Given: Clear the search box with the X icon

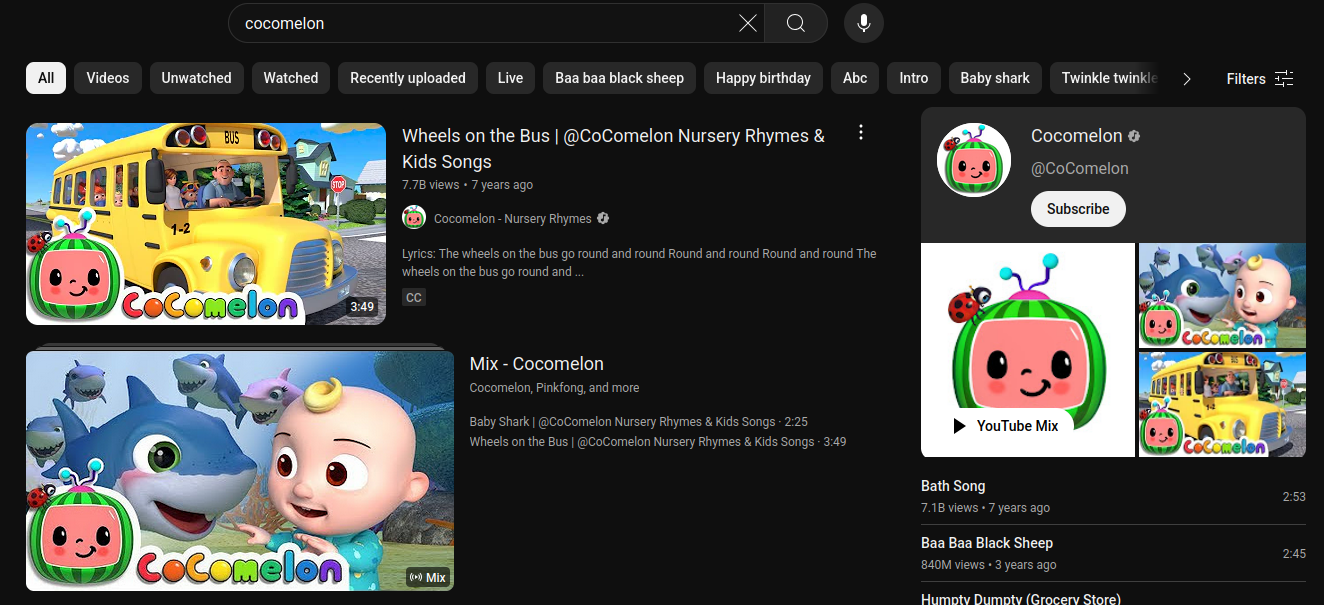Looking at the screenshot, I should click(x=747, y=23).
